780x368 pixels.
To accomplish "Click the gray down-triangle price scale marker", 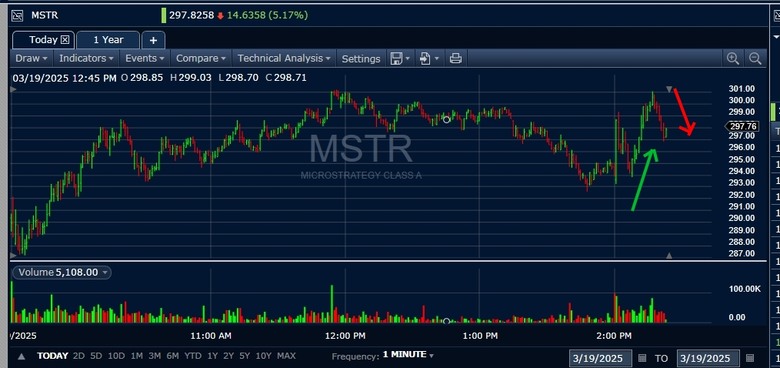I will pos(670,90).
